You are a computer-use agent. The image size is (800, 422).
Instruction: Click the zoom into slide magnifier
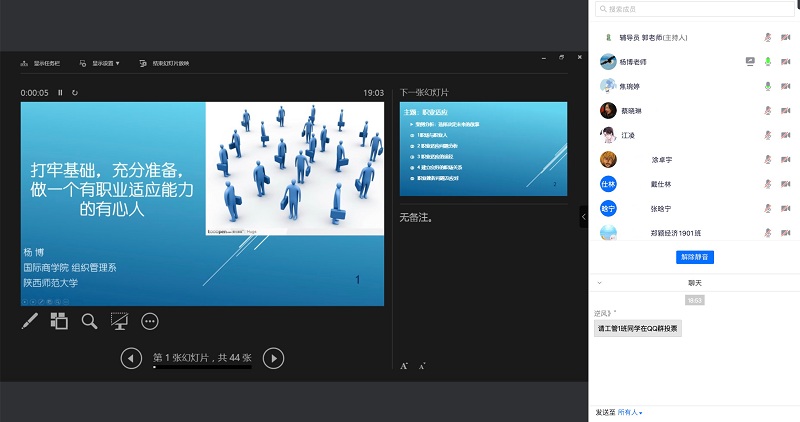pos(89,321)
